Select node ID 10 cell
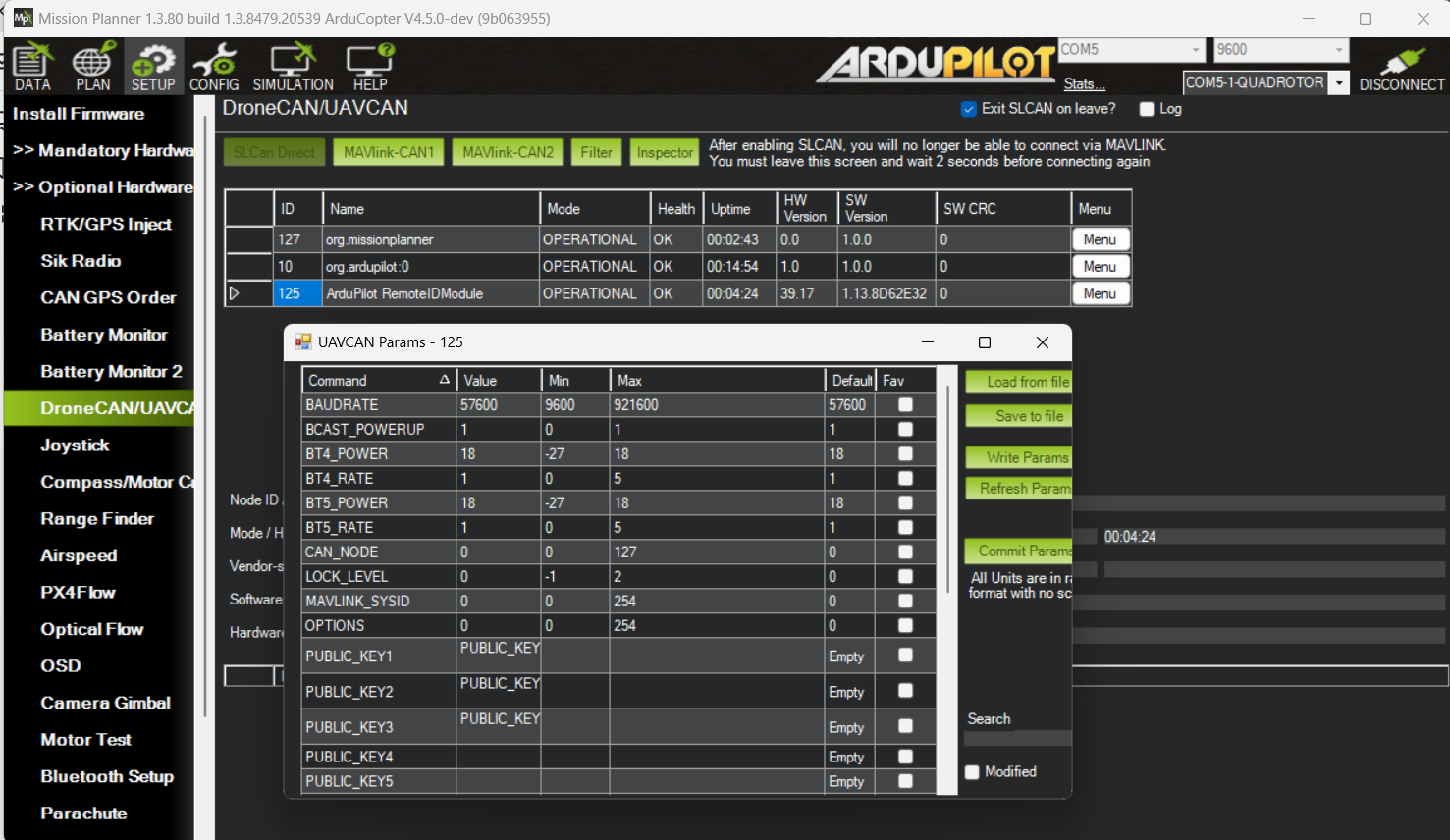 [x=297, y=267]
